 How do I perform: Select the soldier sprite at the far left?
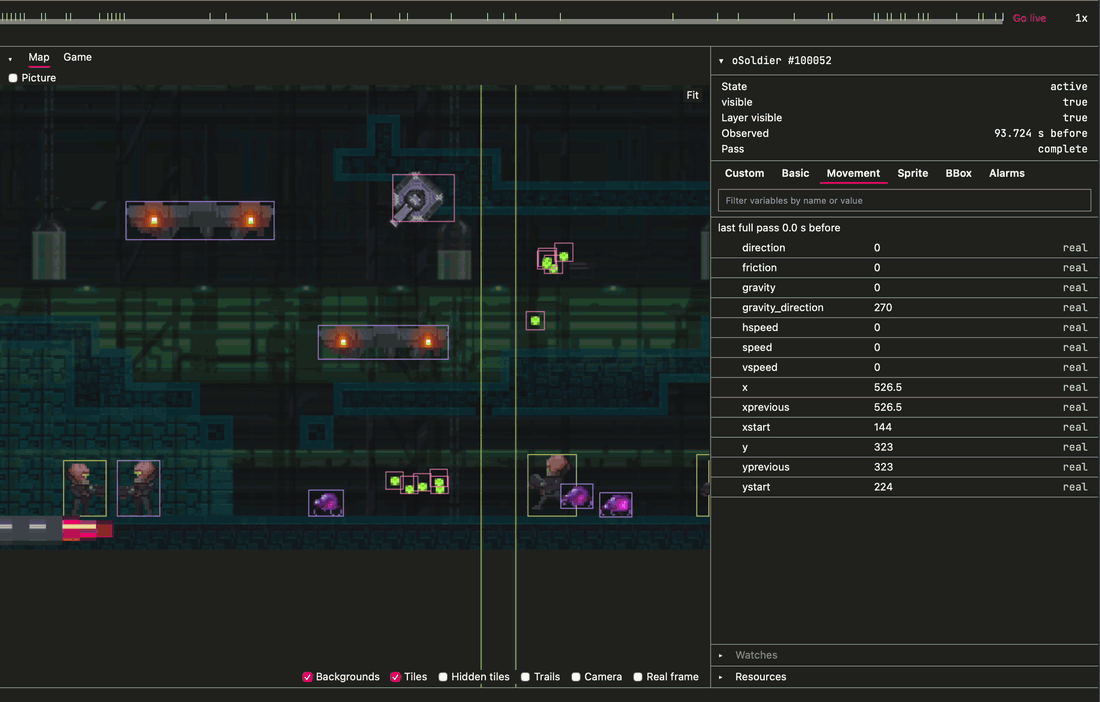click(85, 488)
